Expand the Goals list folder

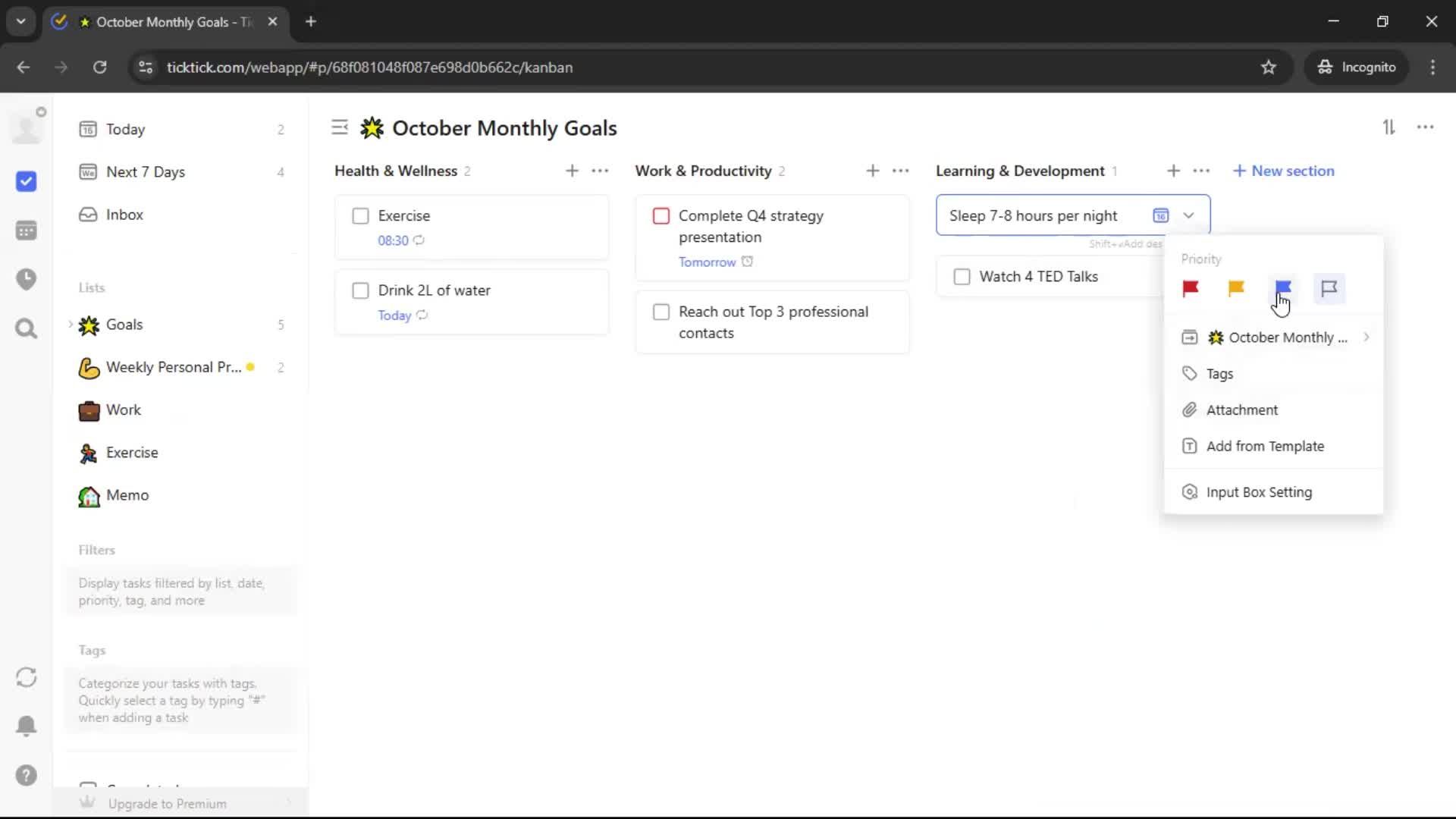71,325
